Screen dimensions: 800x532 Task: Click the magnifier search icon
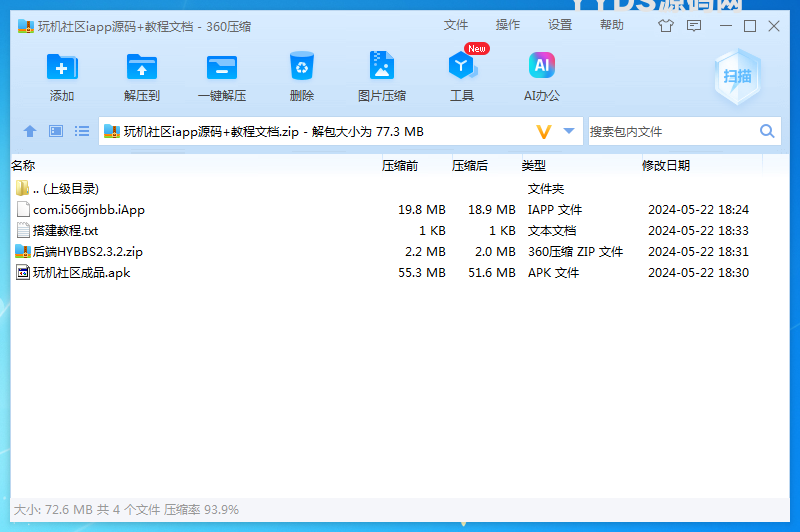point(767,131)
